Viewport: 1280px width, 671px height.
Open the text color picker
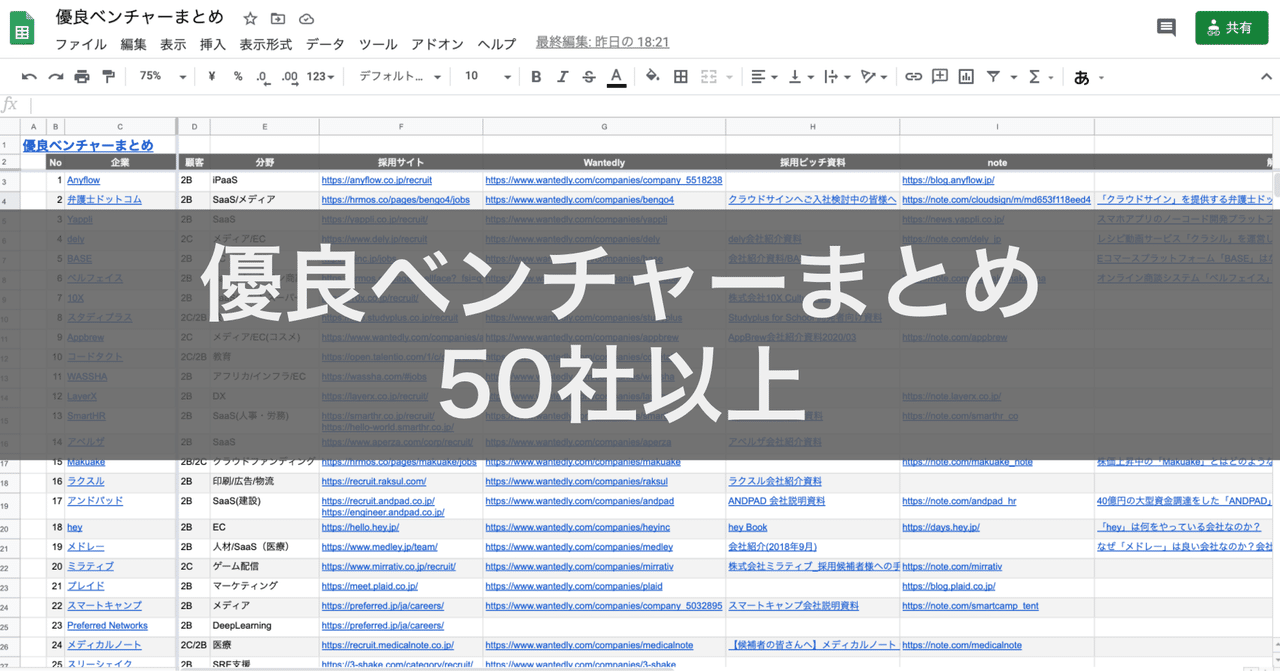tap(614, 76)
